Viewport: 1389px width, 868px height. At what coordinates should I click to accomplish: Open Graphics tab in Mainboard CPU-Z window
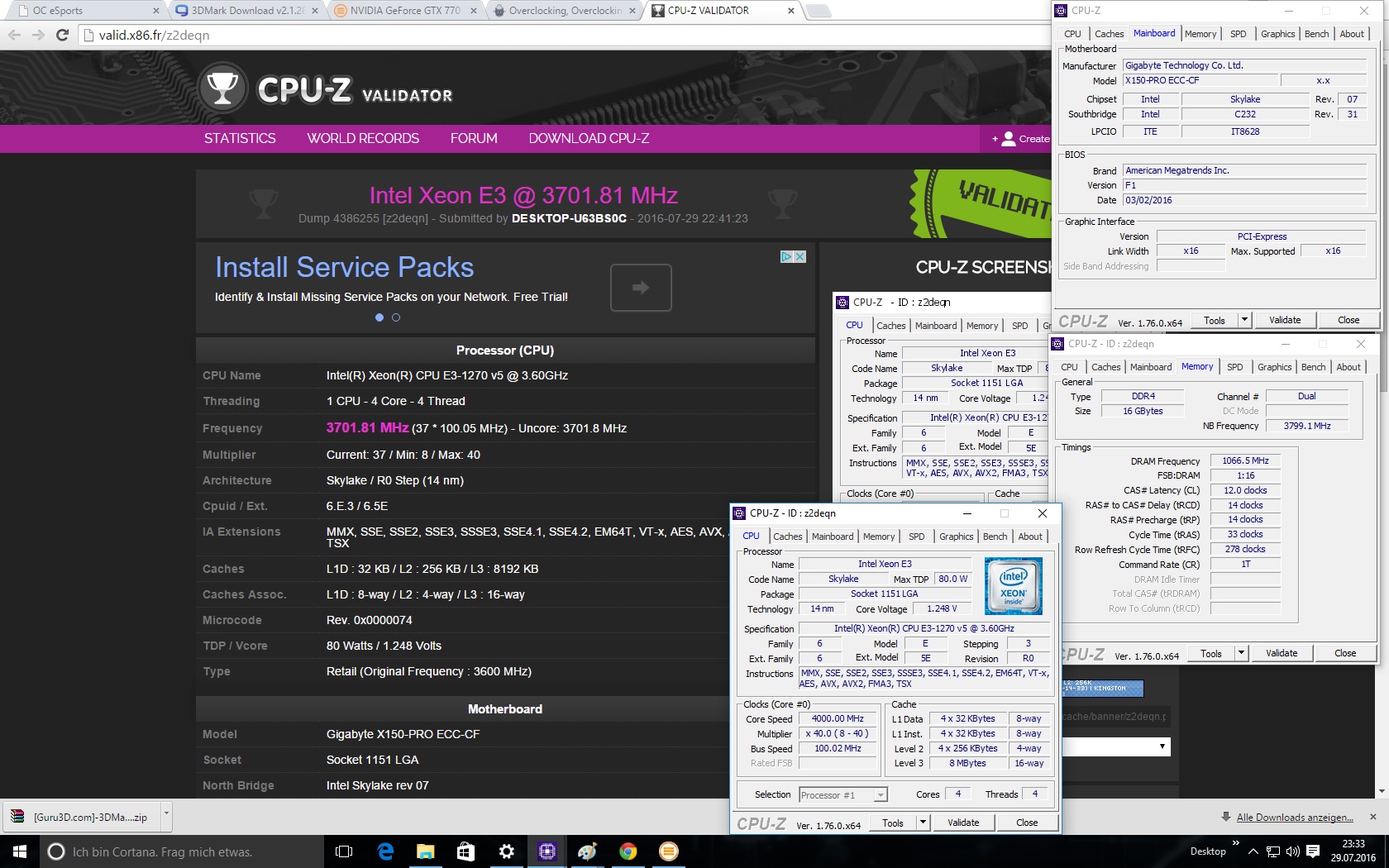1277,34
